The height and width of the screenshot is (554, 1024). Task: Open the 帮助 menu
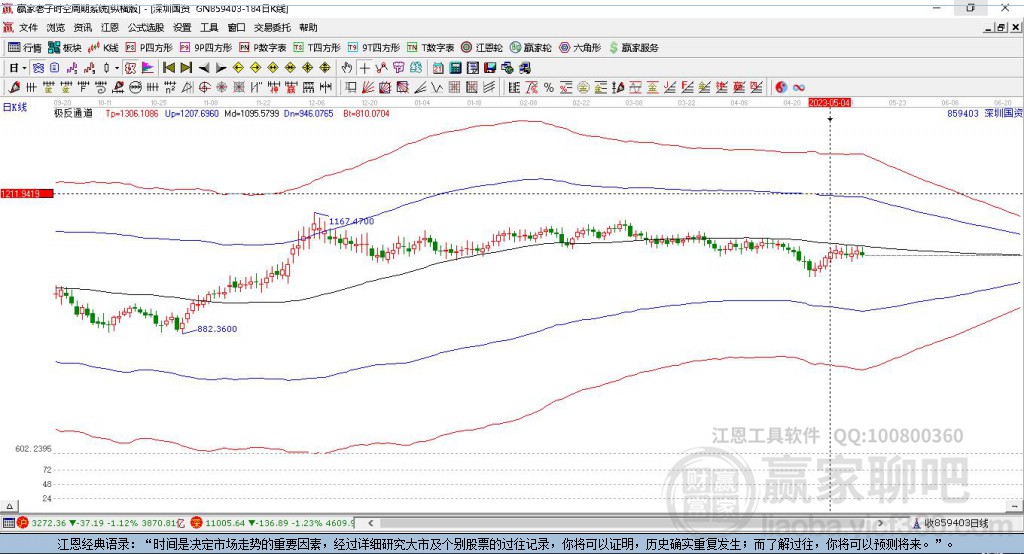[308, 27]
